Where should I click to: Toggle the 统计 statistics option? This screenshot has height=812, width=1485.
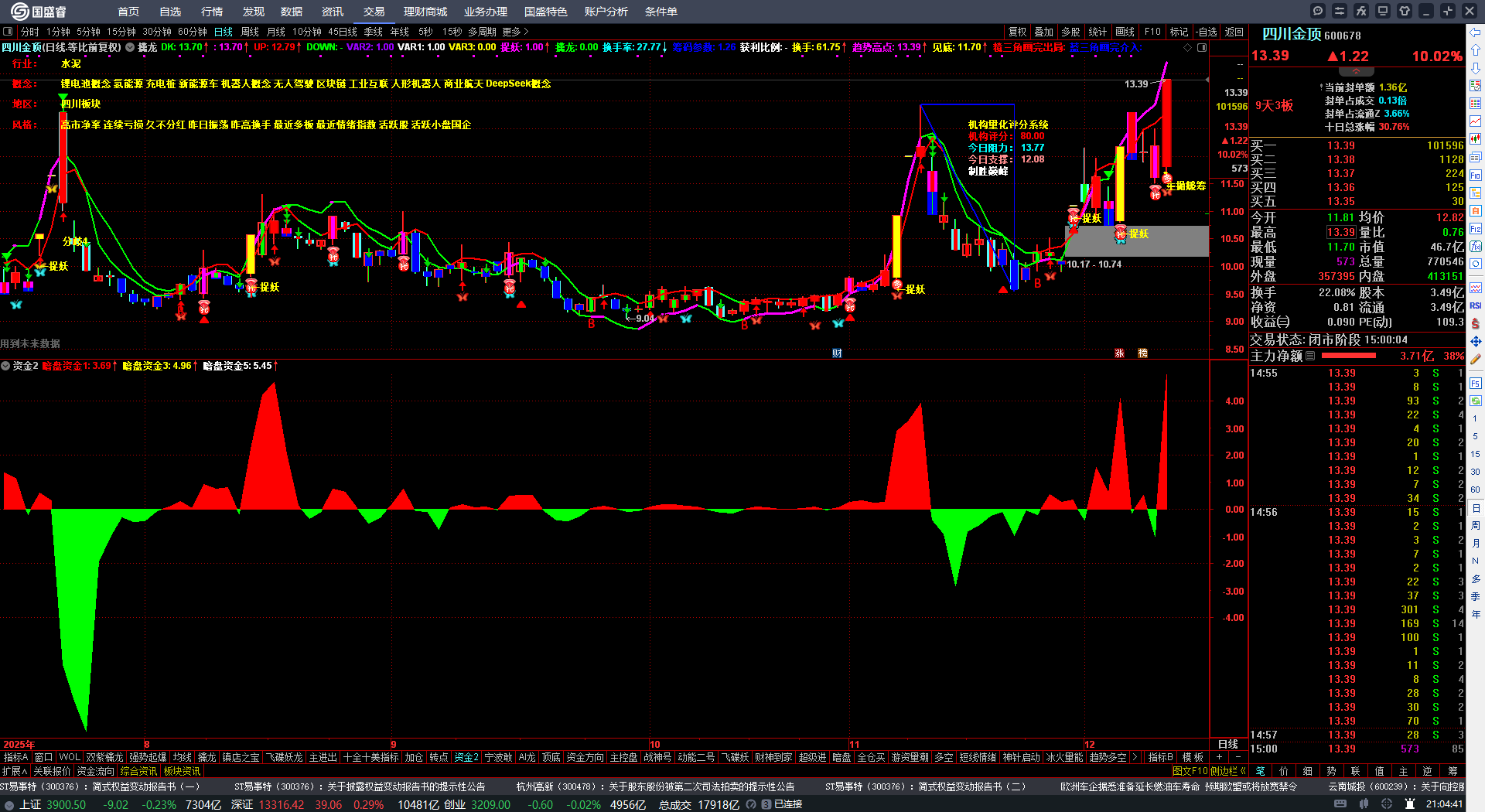(1098, 32)
